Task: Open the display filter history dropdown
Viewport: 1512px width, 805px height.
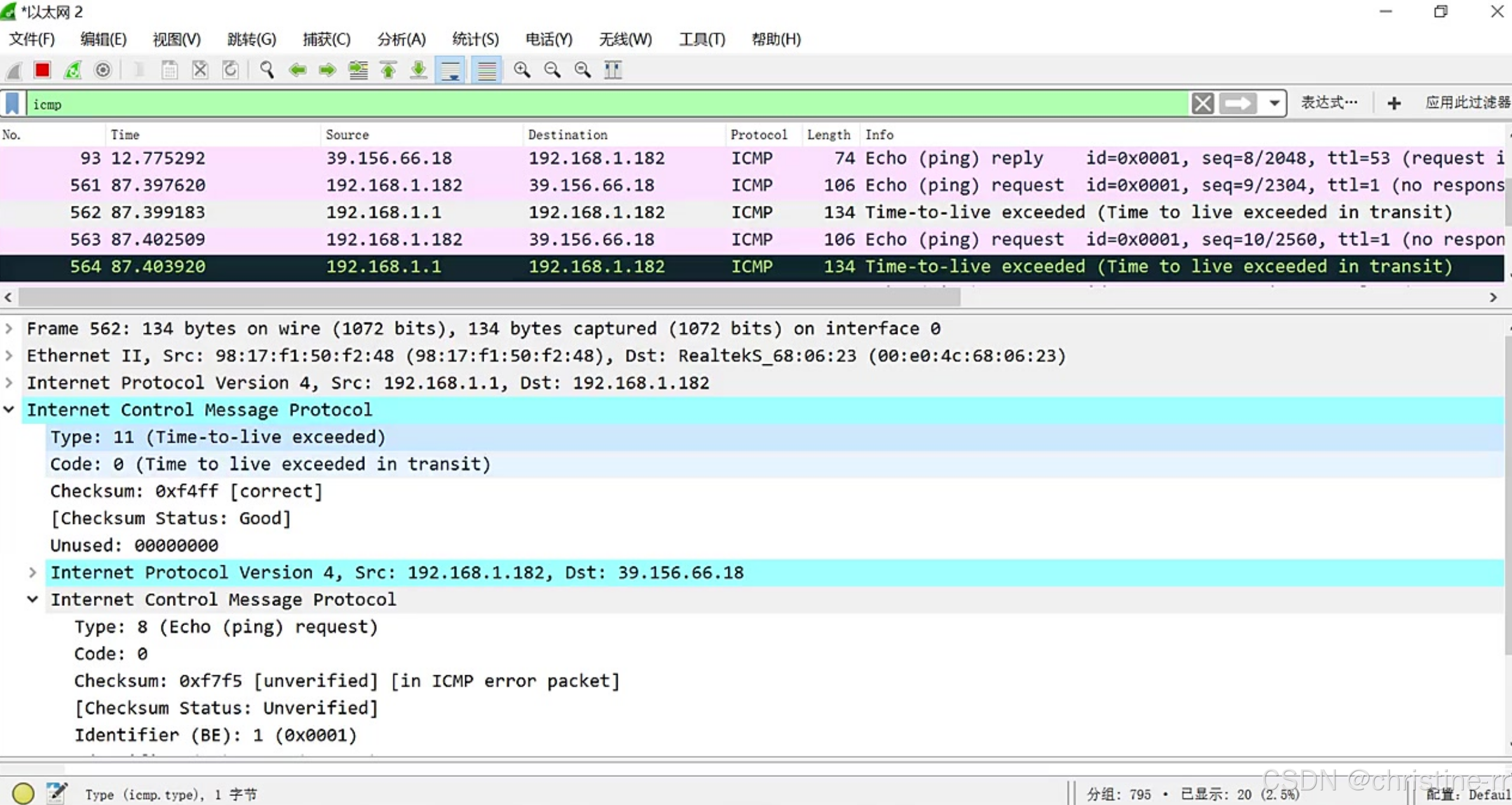Action: coord(1274,104)
